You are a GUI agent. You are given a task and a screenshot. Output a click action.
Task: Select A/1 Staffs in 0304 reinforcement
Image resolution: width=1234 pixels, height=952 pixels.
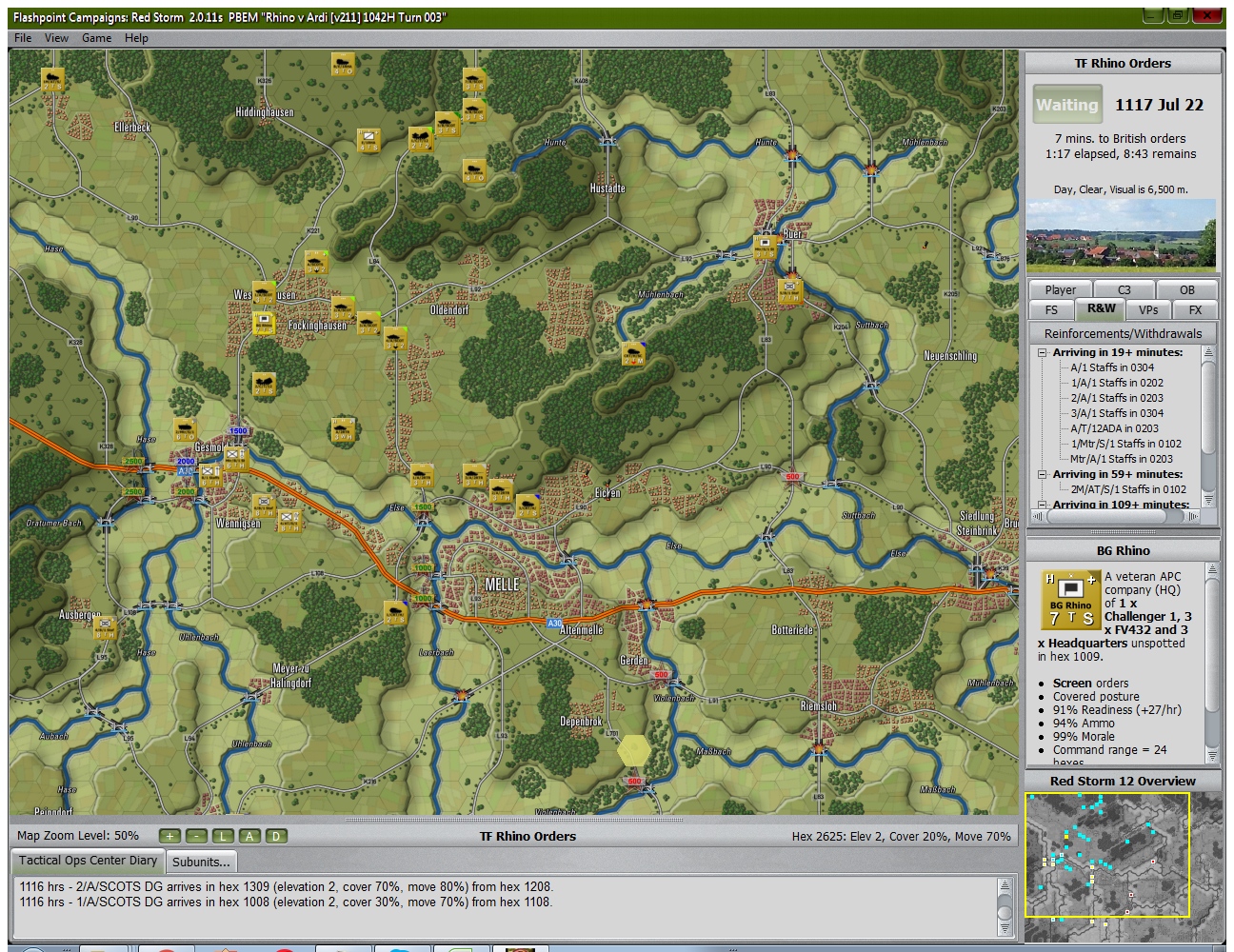pyautogui.click(x=1111, y=367)
